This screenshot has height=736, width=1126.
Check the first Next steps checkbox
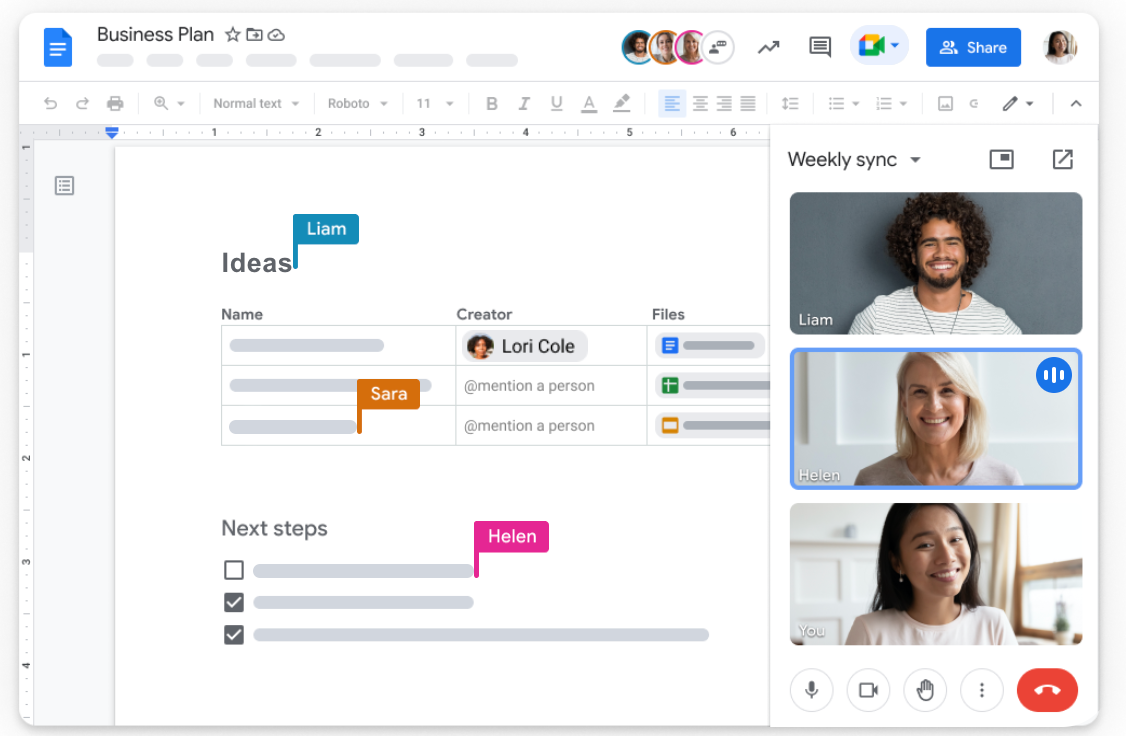[x=233, y=569]
